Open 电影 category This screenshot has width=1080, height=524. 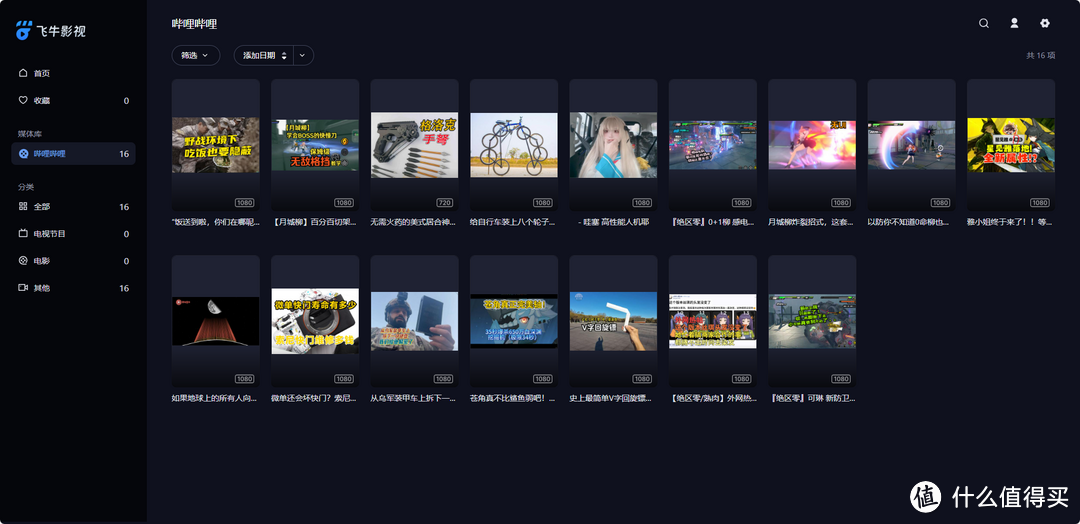pos(41,261)
